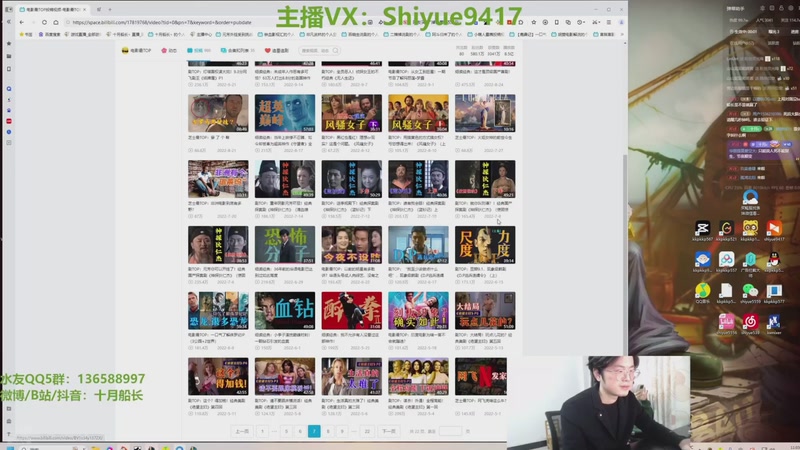Open the Baidu Netdisk desktop shortcut
This screenshot has width=800, height=450.
(x=726, y=260)
